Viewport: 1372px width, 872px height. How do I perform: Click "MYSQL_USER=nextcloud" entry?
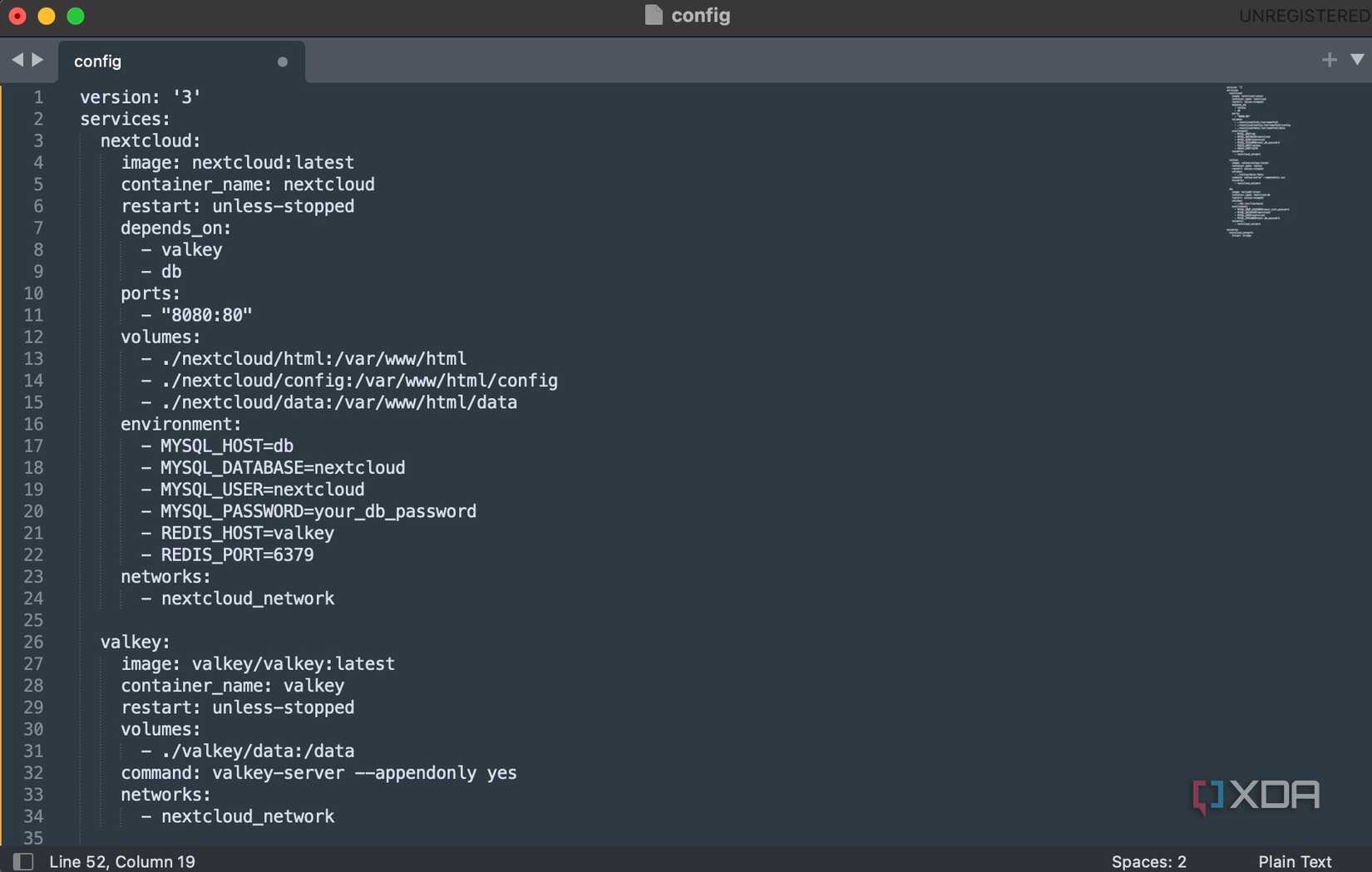(263, 490)
